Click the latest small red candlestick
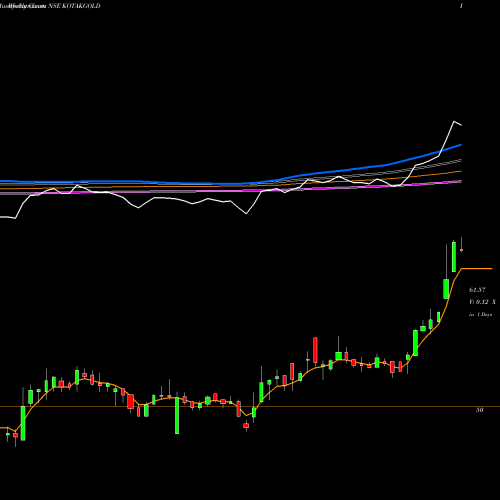 click(x=462, y=250)
